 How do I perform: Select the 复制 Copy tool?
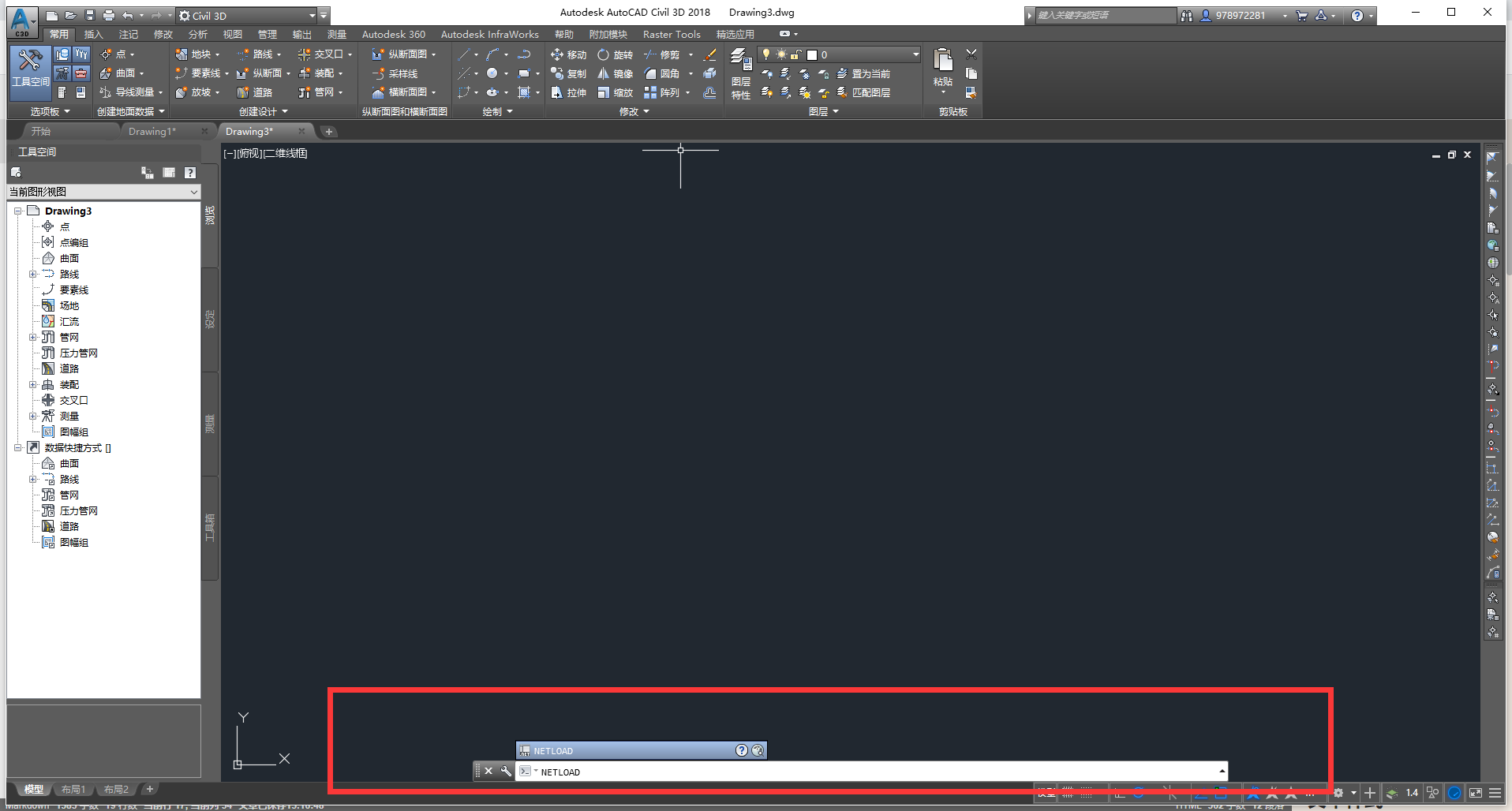point(568,73)
